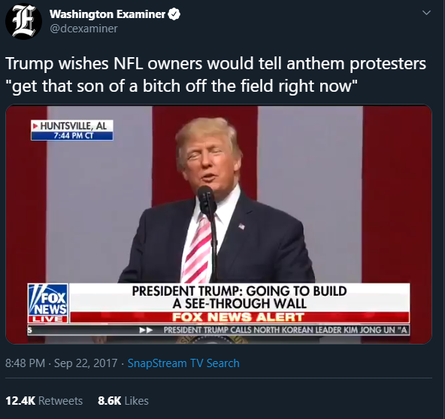Image resolution: width=445 pixels, height=419 pixels.
Task: Open the 8:48 PM timestamp
Action: click(x=25, y=363)
